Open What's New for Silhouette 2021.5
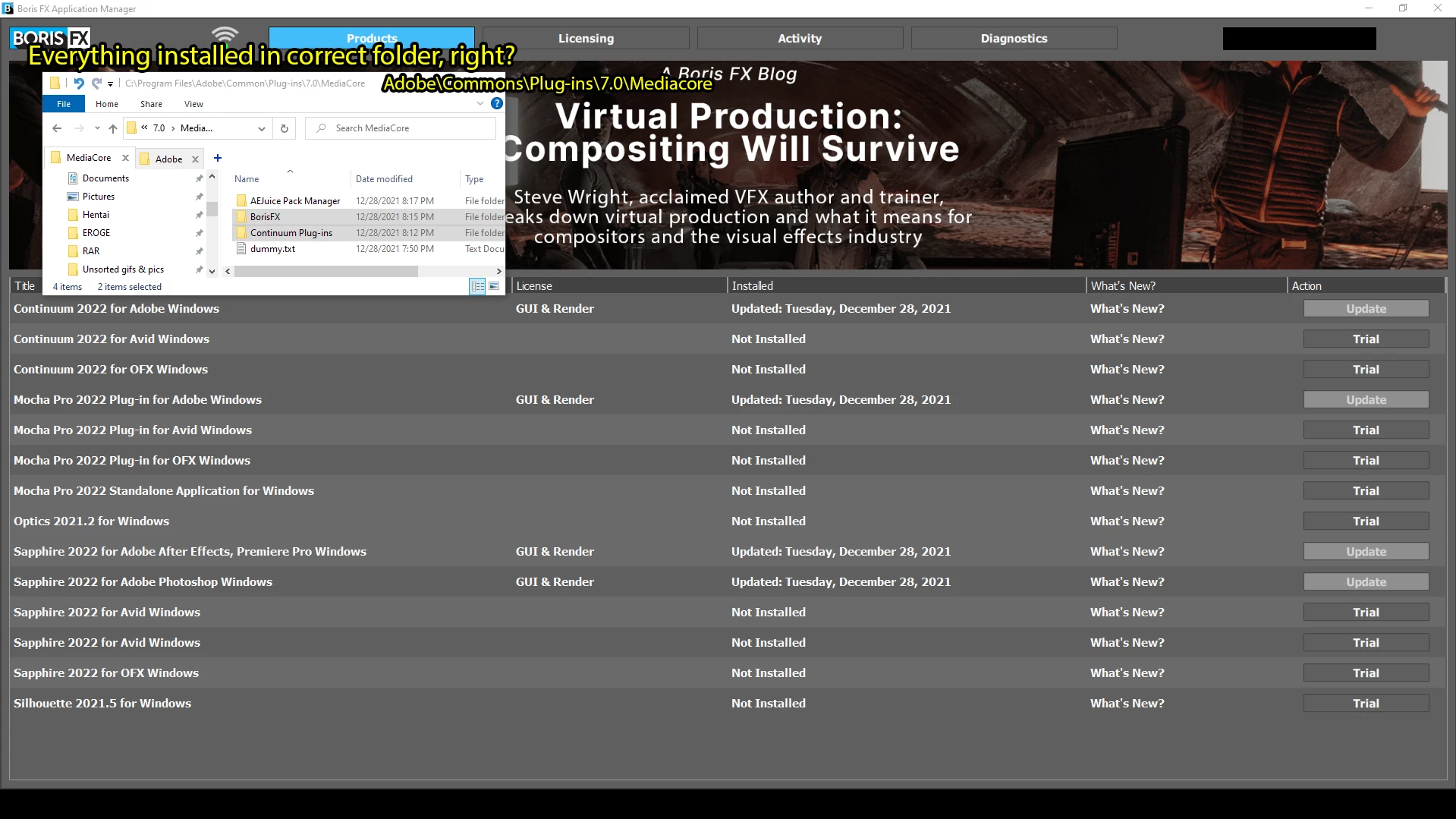 [x=1127, y=704]
